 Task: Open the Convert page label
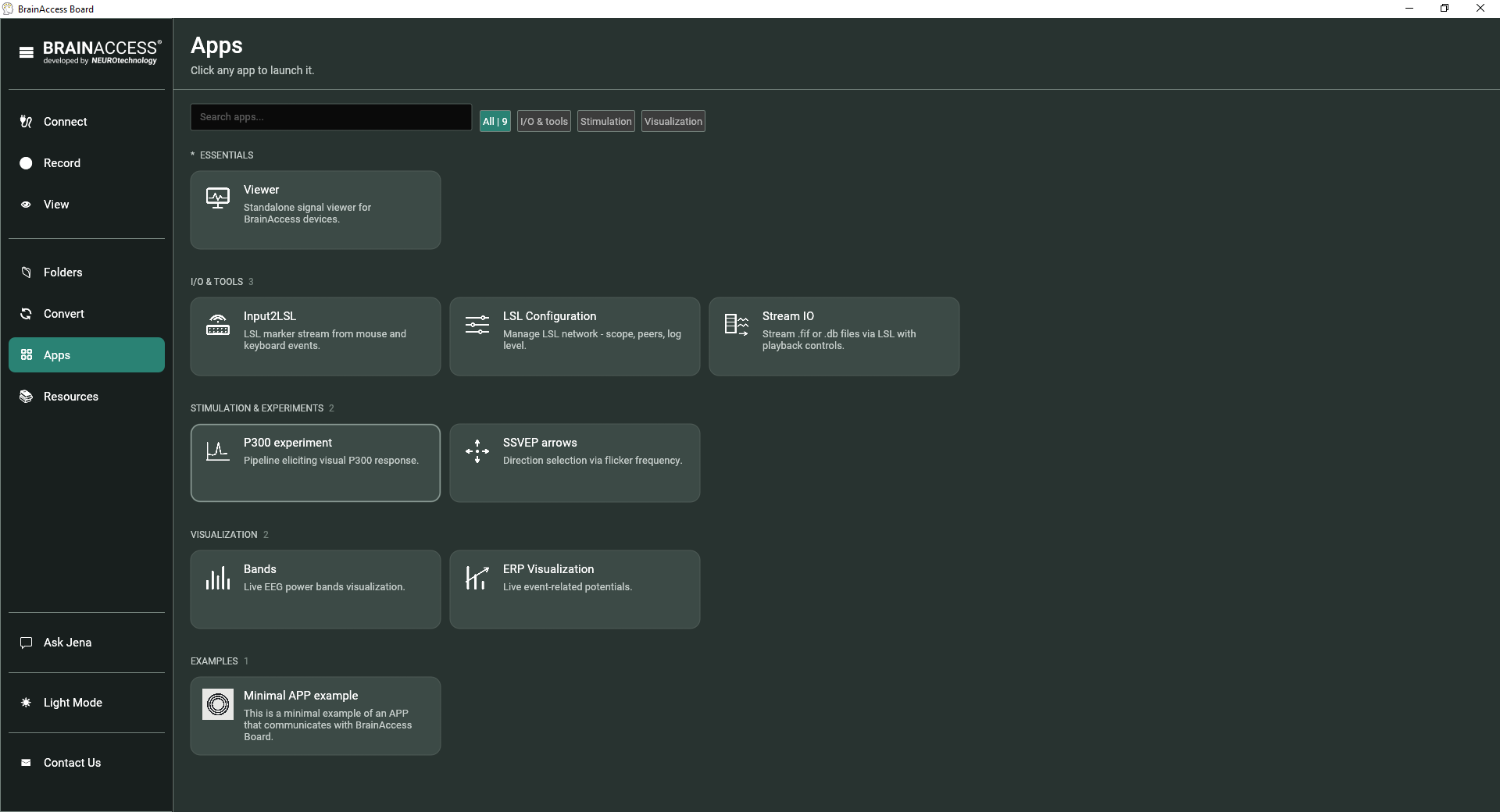pos(64,314)
